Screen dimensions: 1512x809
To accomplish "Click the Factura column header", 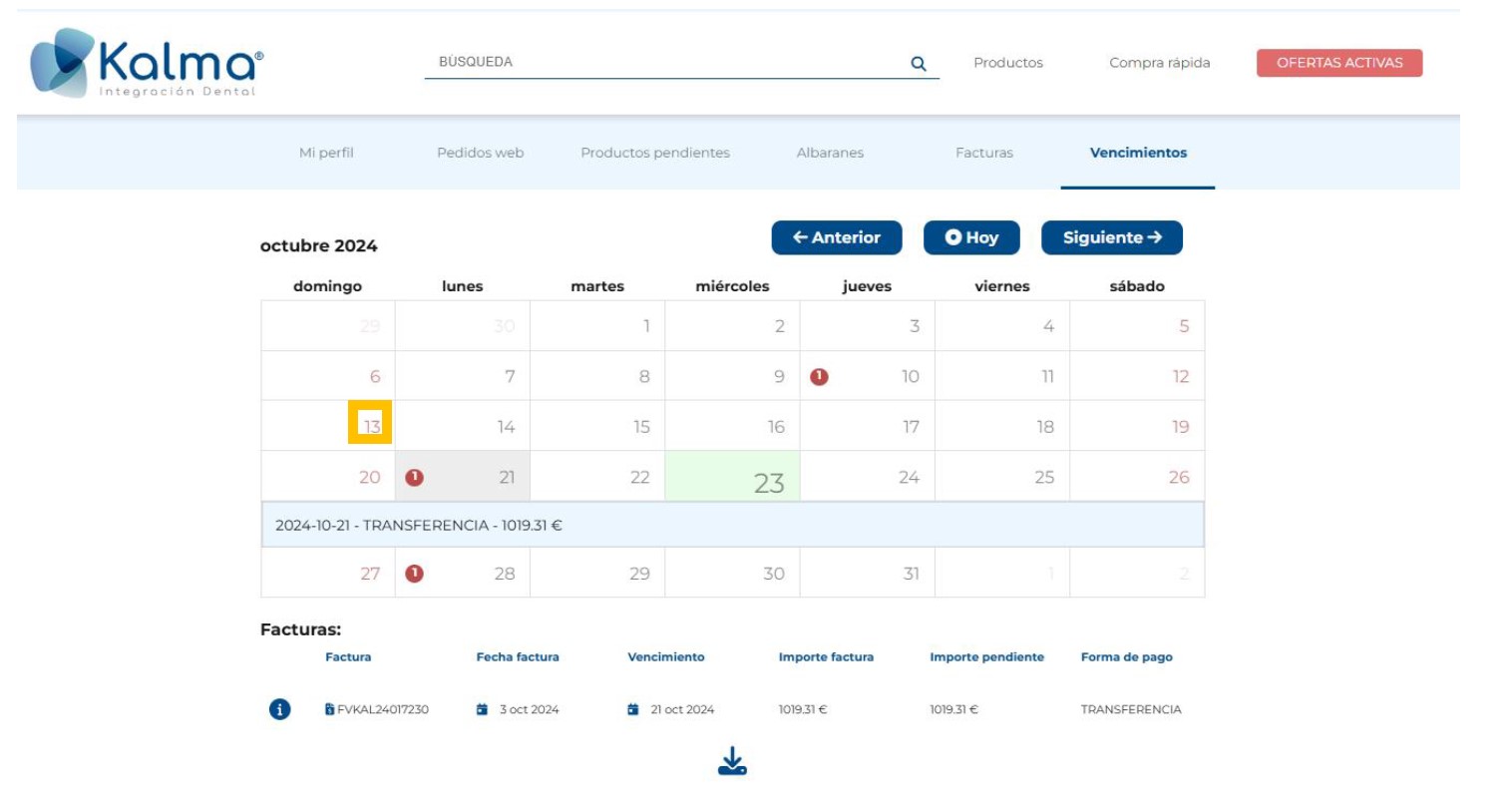I will pos(348,656).
